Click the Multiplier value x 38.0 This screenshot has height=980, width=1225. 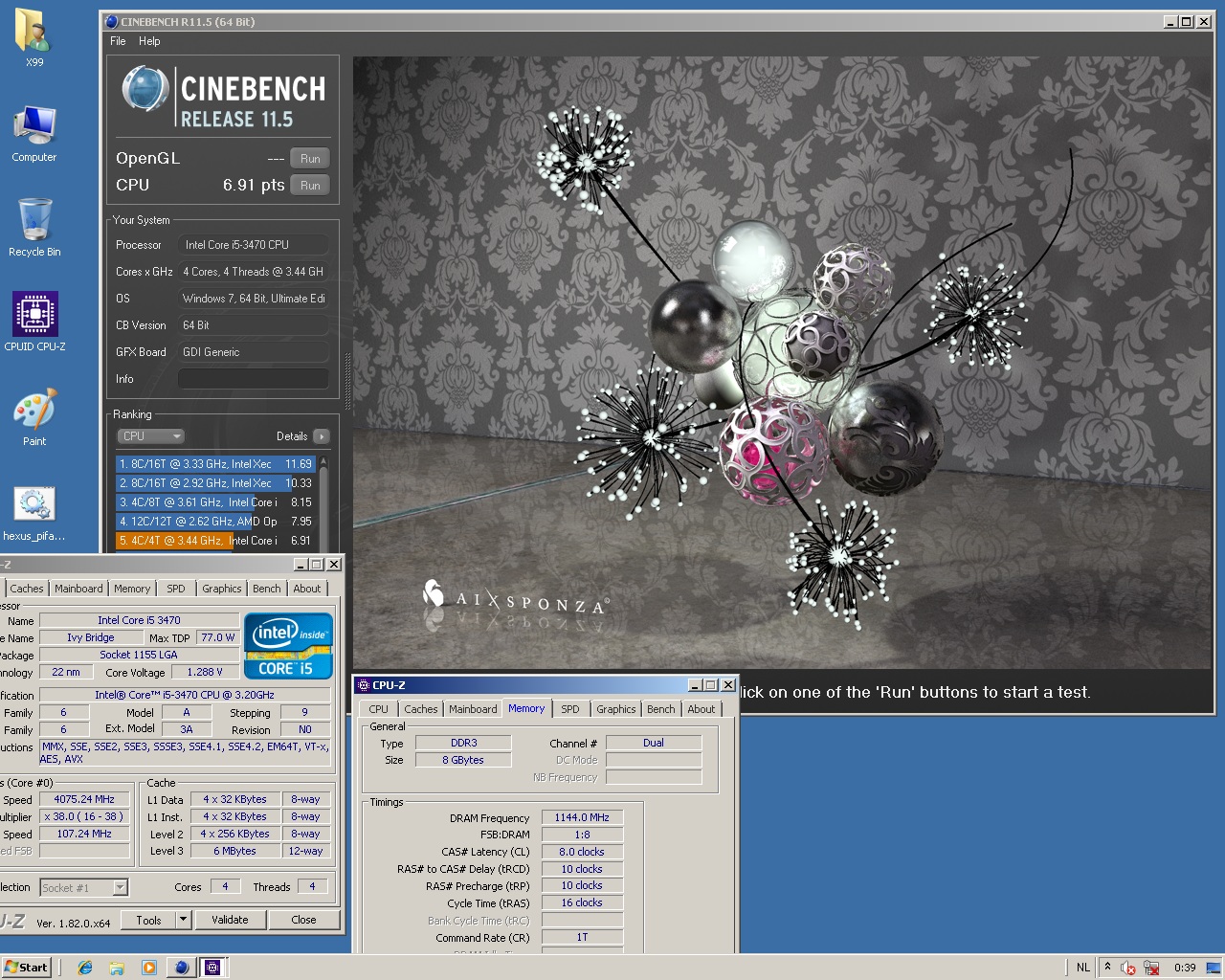[84, 816]
